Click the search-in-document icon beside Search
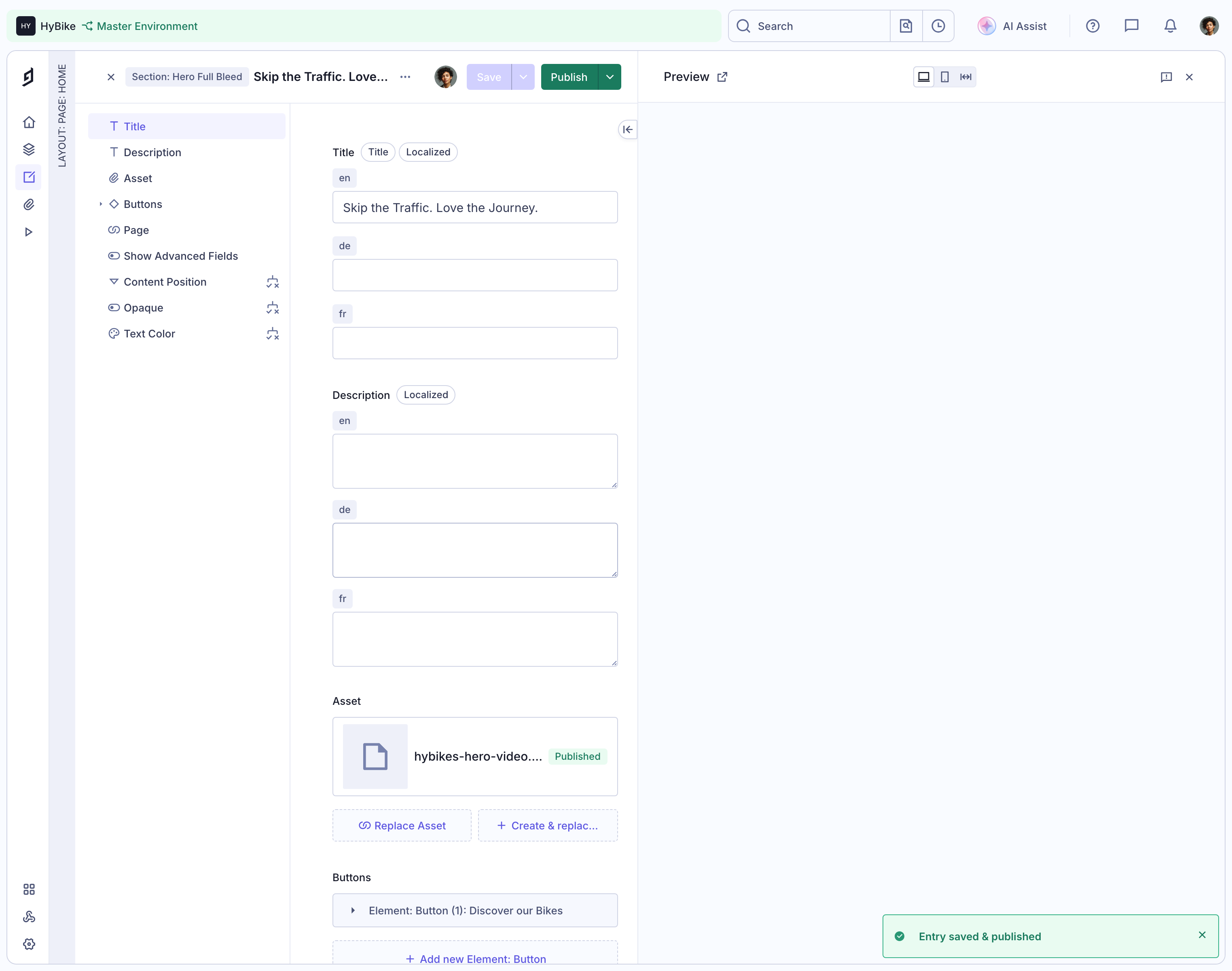Screen dimensions: 1232x971 pos(906,26)
